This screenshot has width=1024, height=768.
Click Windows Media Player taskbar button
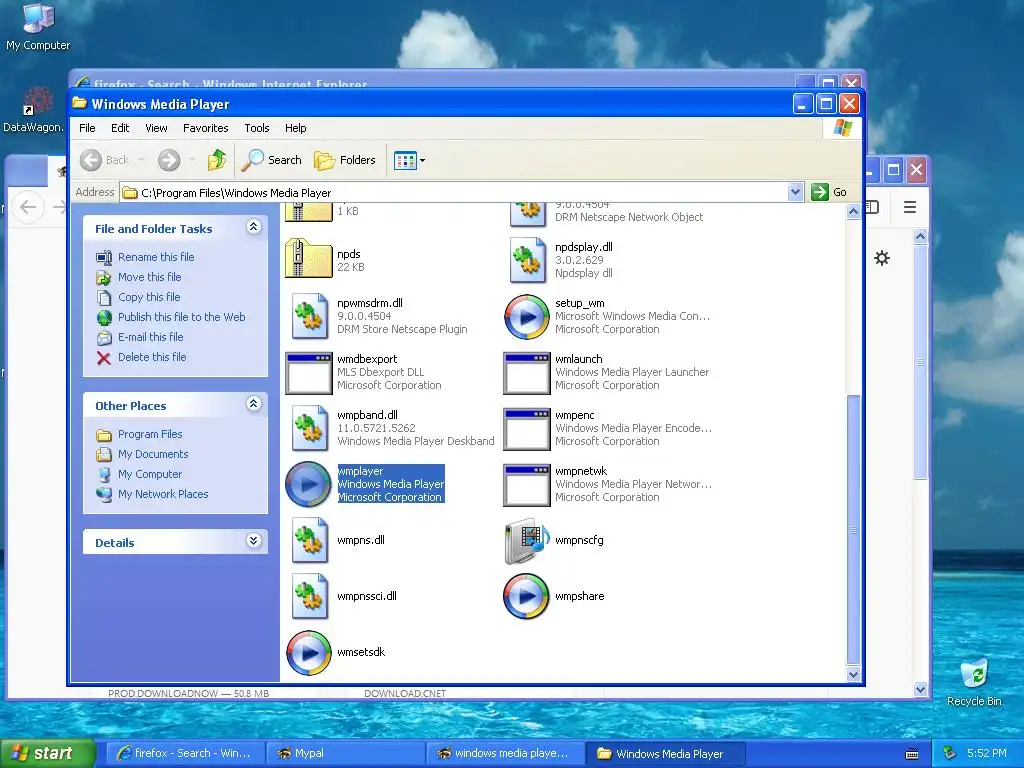(665, 753)
